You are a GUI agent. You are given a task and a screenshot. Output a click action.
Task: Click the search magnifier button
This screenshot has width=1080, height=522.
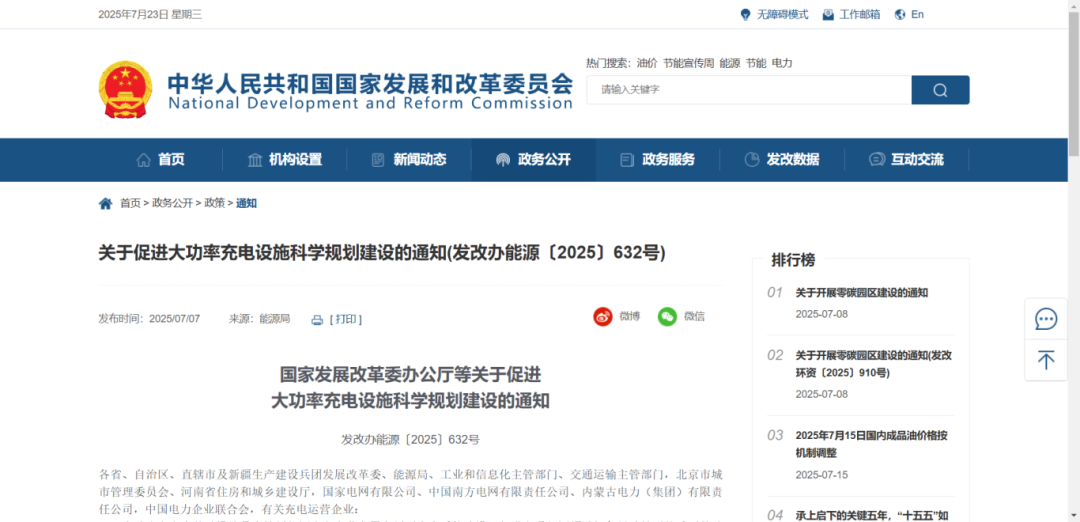pyautogui.click(x=940, y=90)
